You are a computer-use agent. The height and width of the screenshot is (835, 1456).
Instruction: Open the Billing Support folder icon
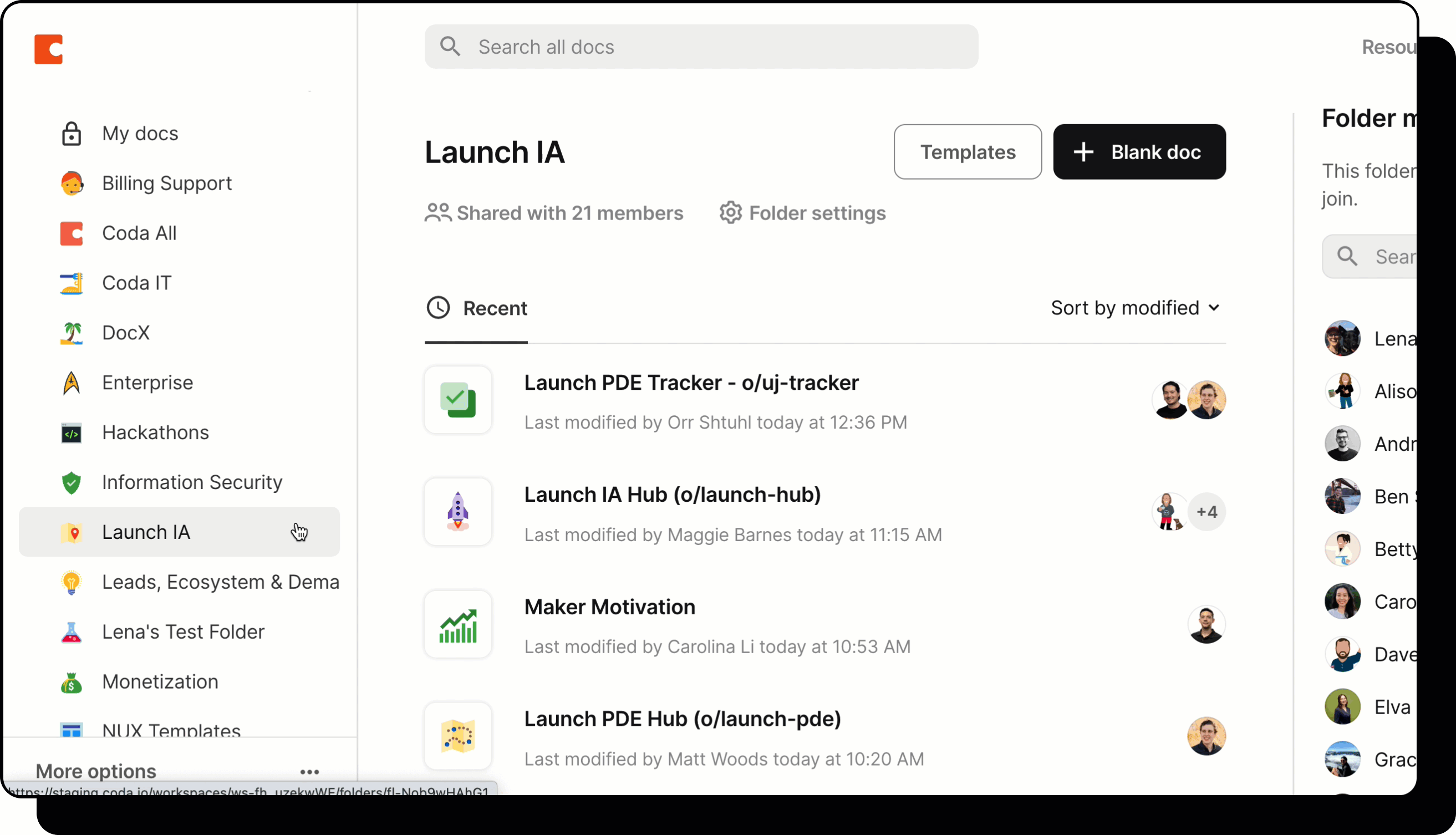(70, 183)
